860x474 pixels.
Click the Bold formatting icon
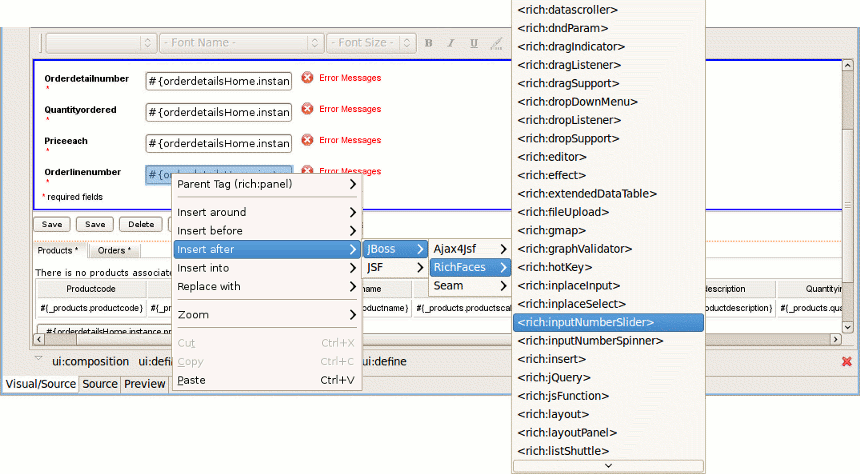click(429, 43)
